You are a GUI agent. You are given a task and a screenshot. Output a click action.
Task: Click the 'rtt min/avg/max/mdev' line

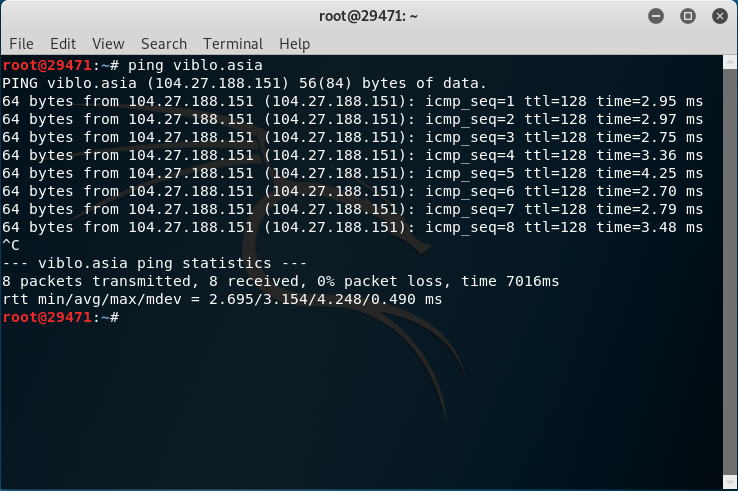(222, 299)
